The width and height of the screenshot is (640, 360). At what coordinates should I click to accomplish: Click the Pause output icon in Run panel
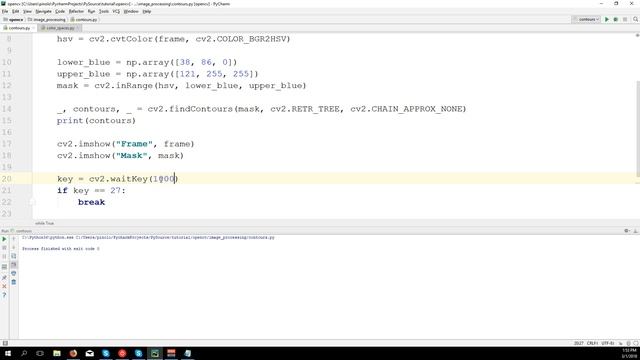pyautogui.click(x=4, y=257)
